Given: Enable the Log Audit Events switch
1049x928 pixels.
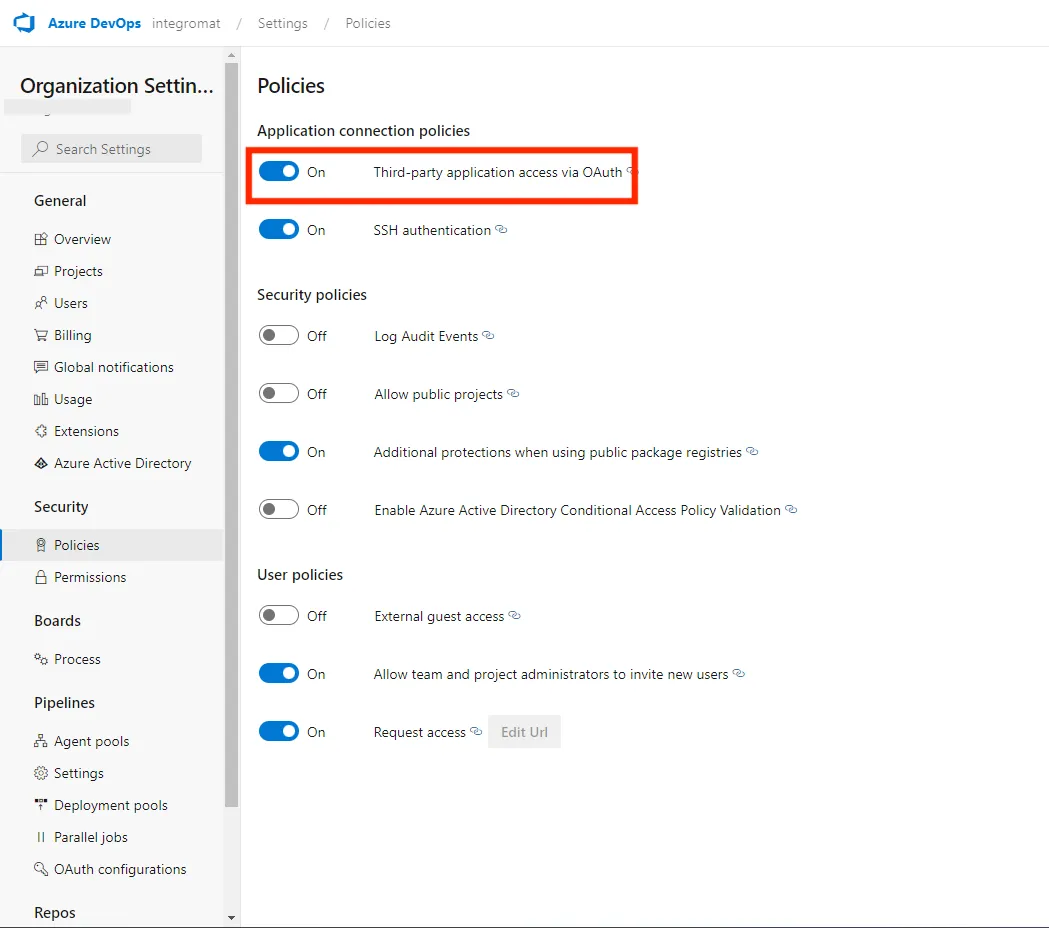Looking at the screenshot, I should click(x=279, y=335).
